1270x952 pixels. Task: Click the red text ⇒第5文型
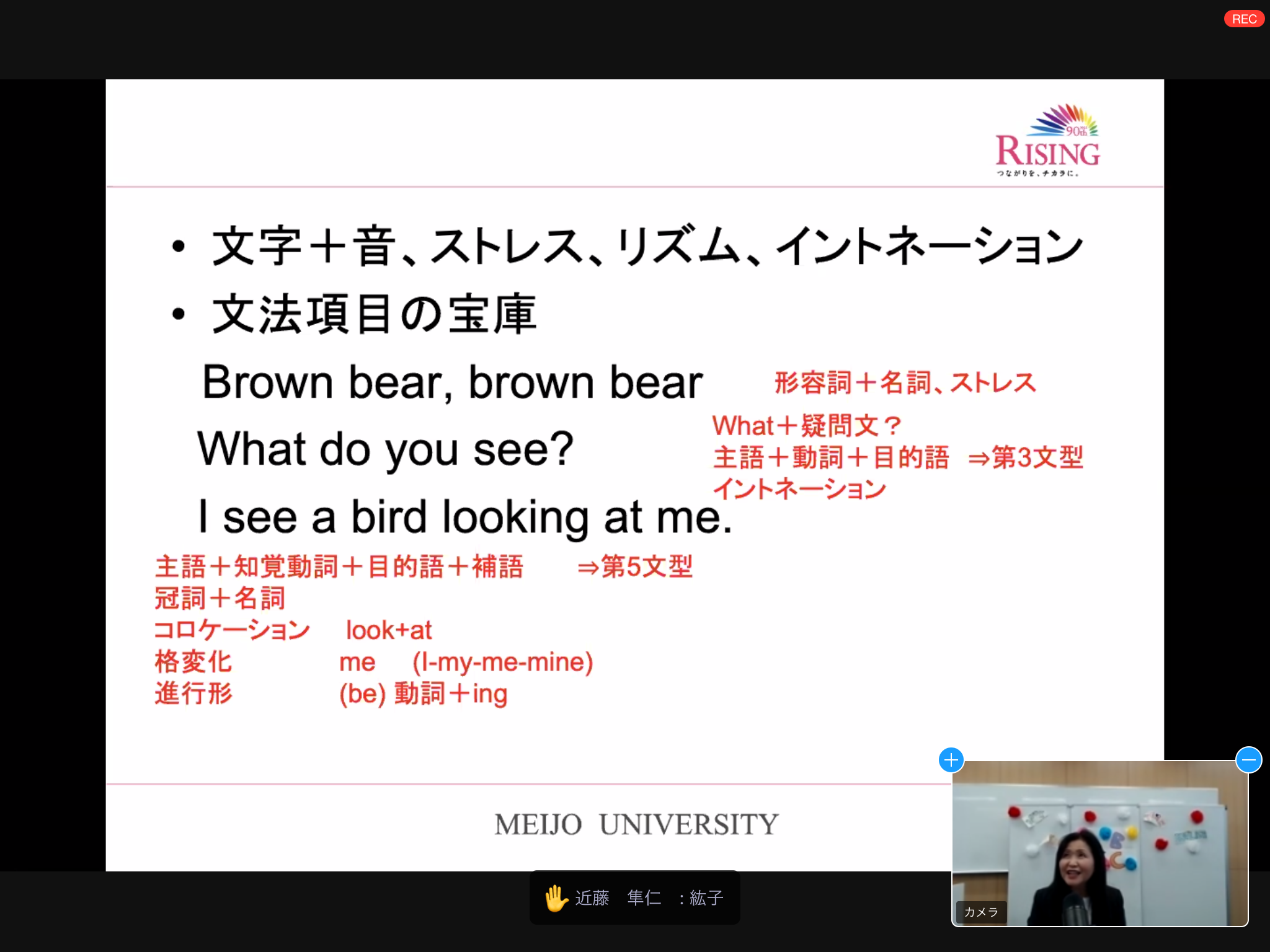tap(634, 566)
